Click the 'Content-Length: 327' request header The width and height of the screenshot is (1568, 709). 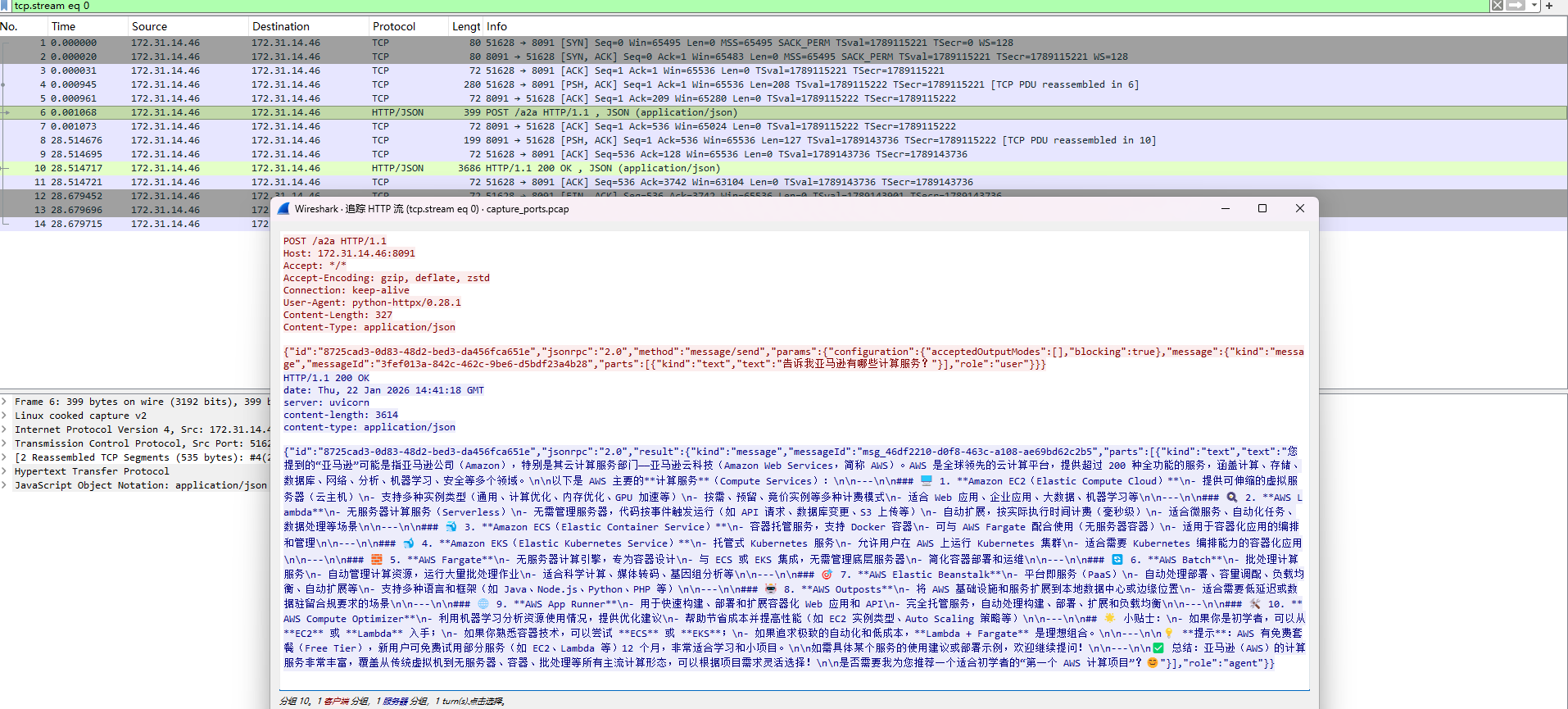[x=338, y=315]
